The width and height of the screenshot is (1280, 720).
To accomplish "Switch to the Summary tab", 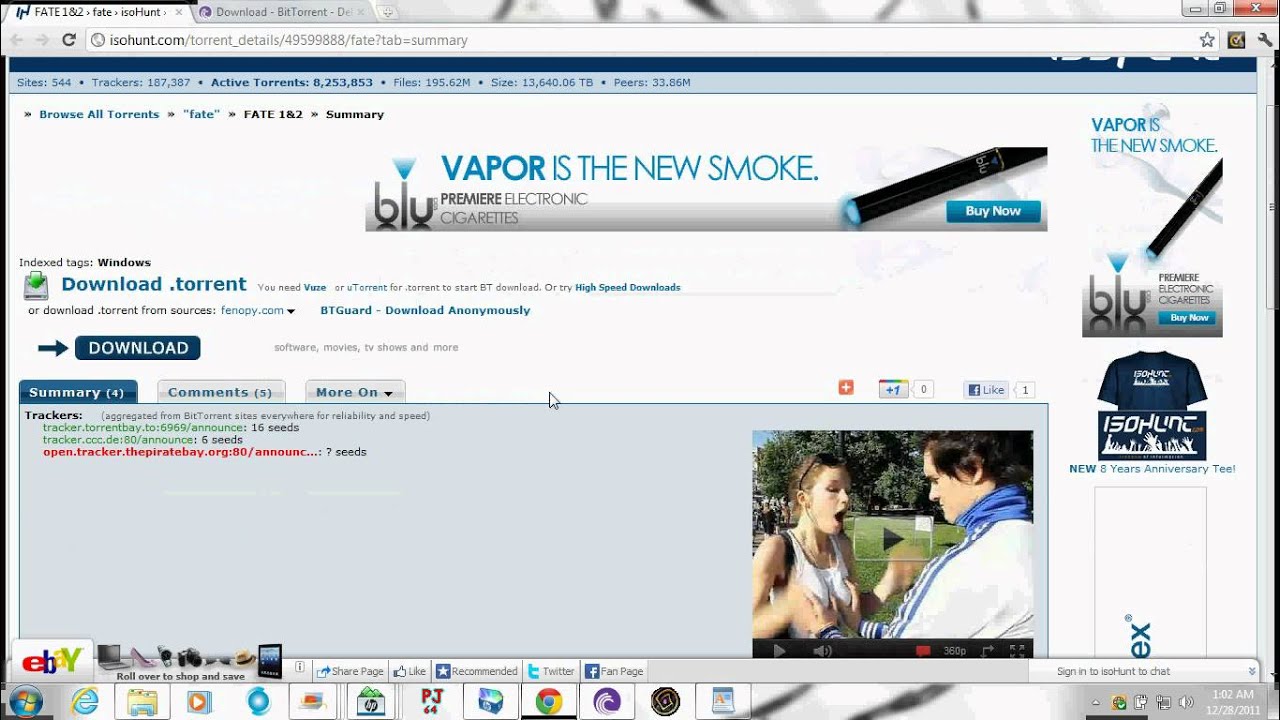I will tap(77, 392).
